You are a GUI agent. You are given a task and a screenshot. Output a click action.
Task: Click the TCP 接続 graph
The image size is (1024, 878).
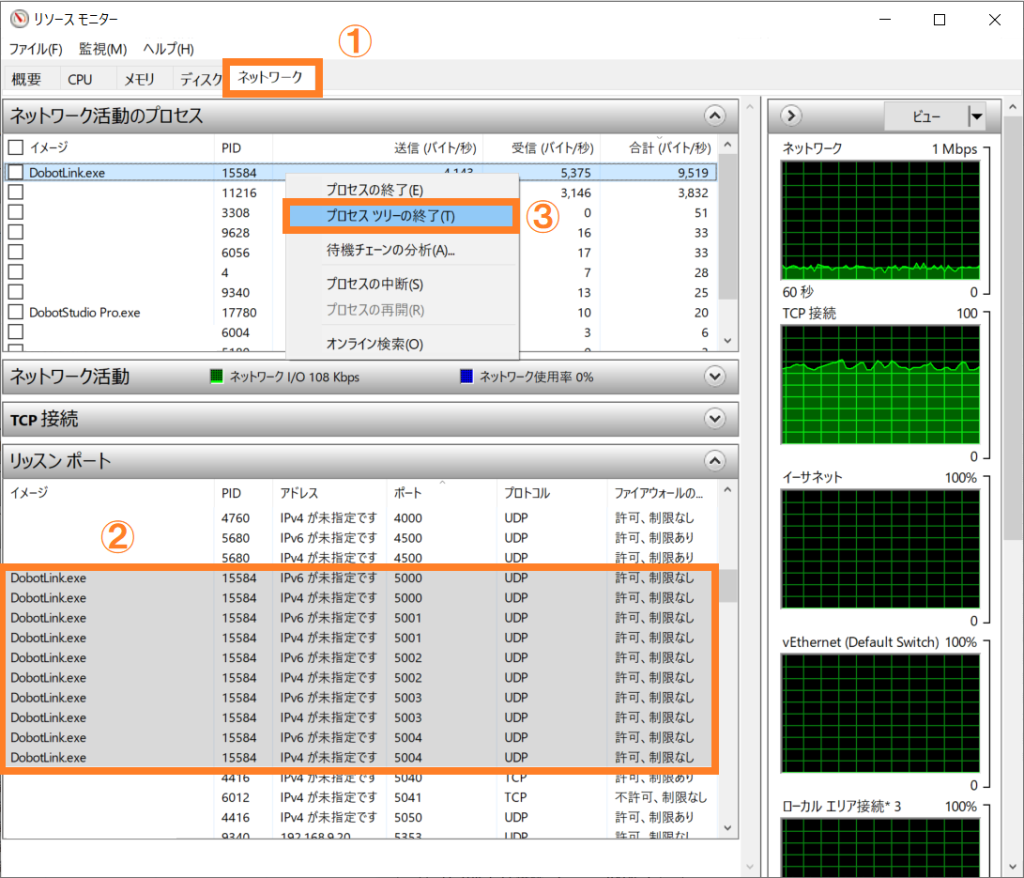[880, 385]
